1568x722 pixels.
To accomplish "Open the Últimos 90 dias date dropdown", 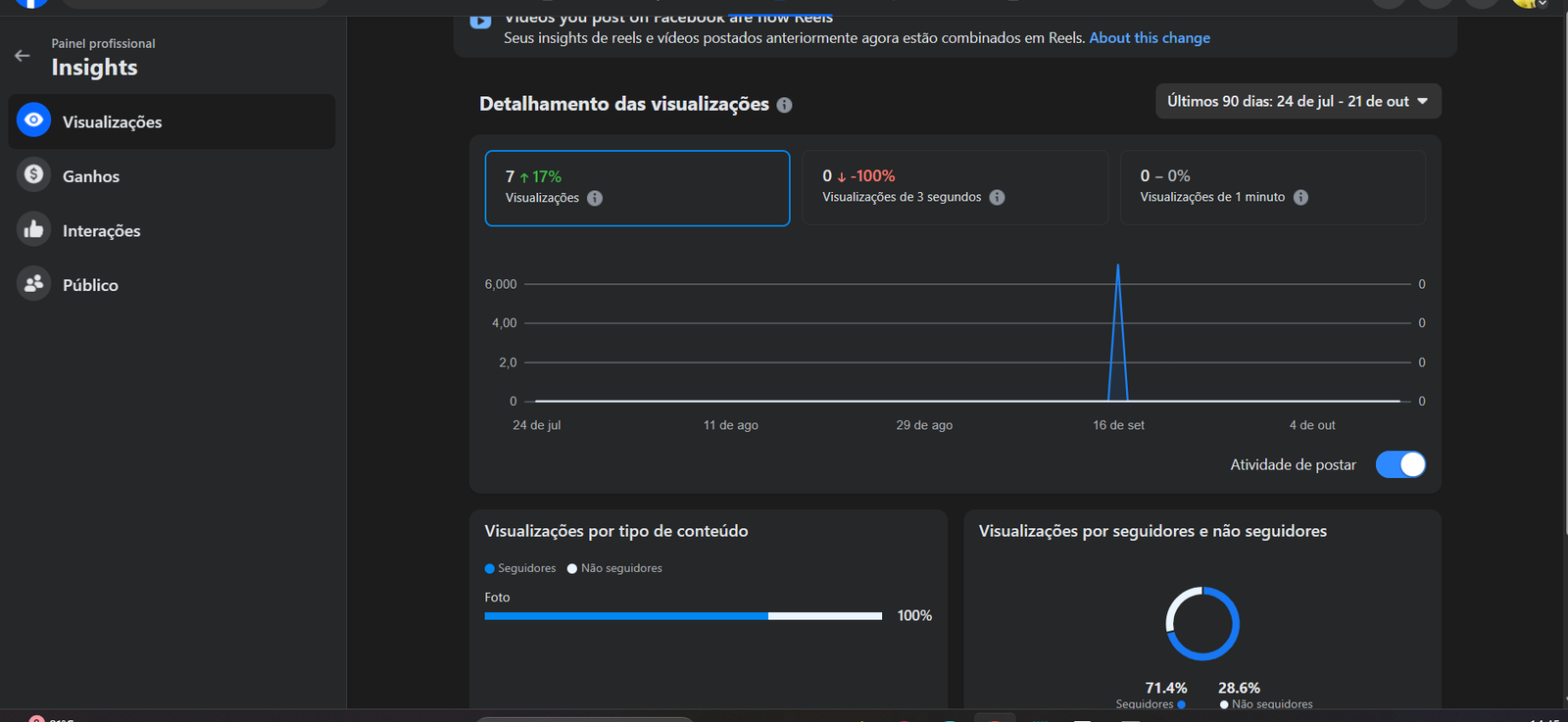I will point(1298,101).
